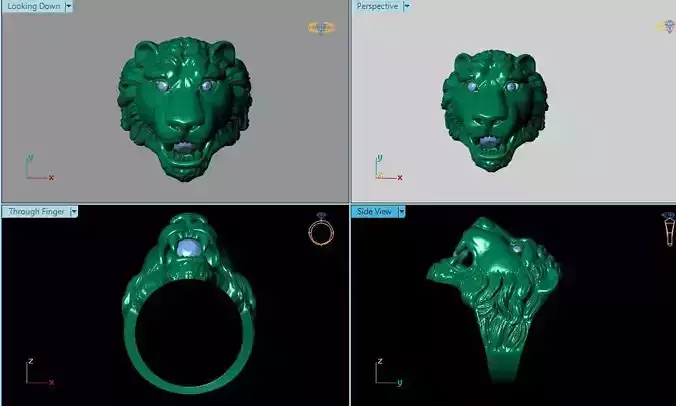Click the side ring icon in Side View viewport
This screenshot has height=406, width=676.
click(669, 229)
